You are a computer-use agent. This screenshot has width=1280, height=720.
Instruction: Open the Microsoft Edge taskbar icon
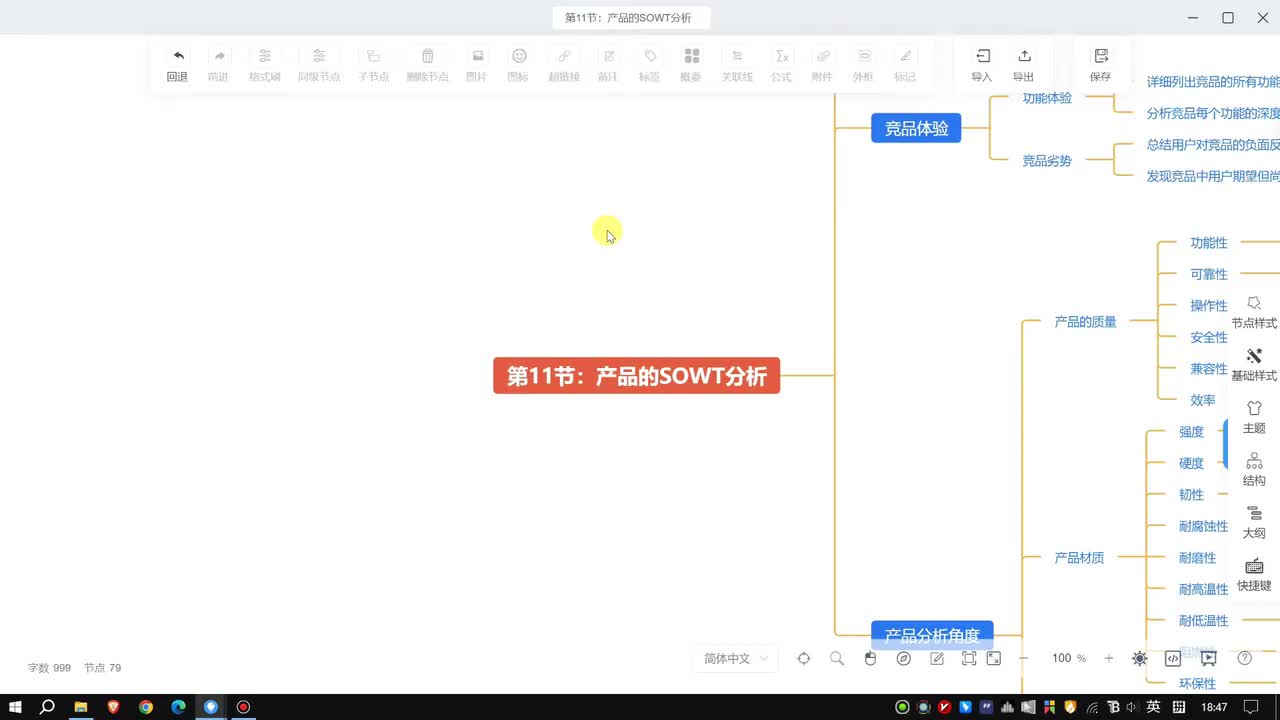click(x=178, y=707)
